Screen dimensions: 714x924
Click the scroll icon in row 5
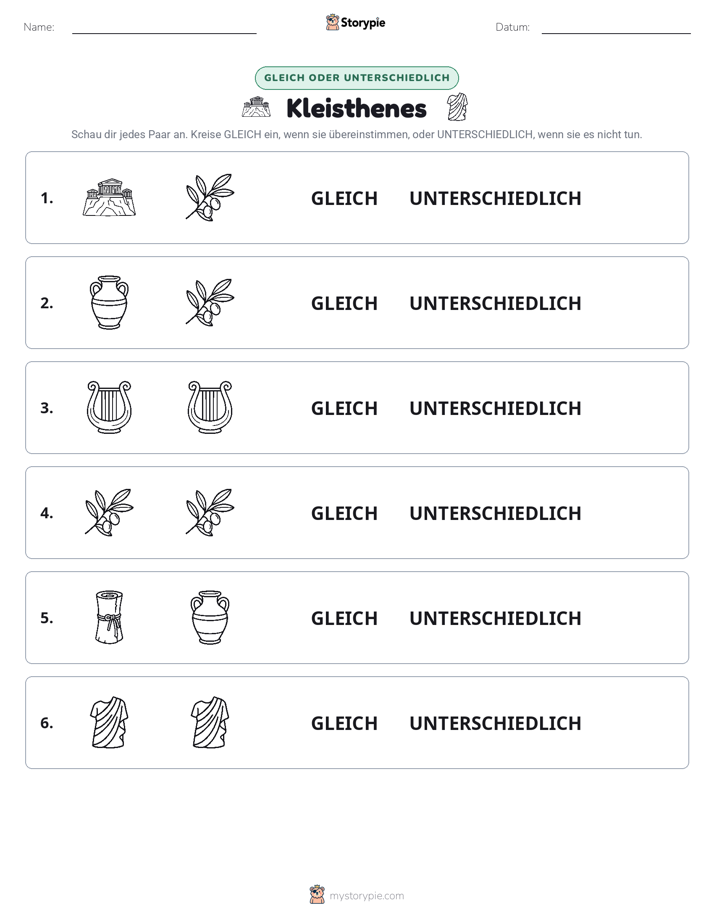[x=109, y=617]
